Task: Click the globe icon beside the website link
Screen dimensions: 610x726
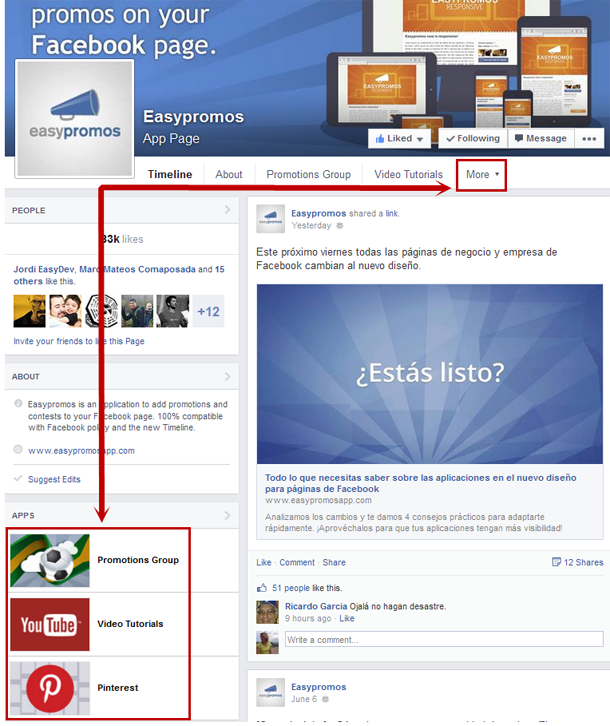Action: [18, 449]
